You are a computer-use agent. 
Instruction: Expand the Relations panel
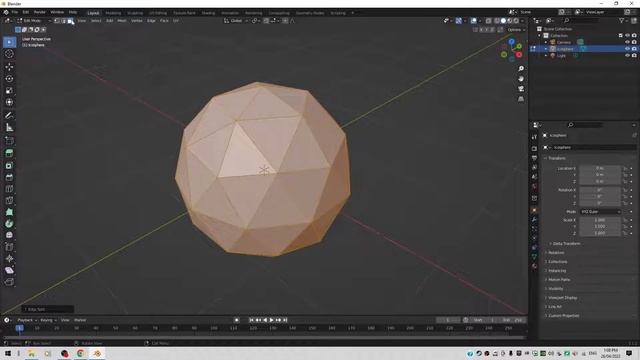555,253
